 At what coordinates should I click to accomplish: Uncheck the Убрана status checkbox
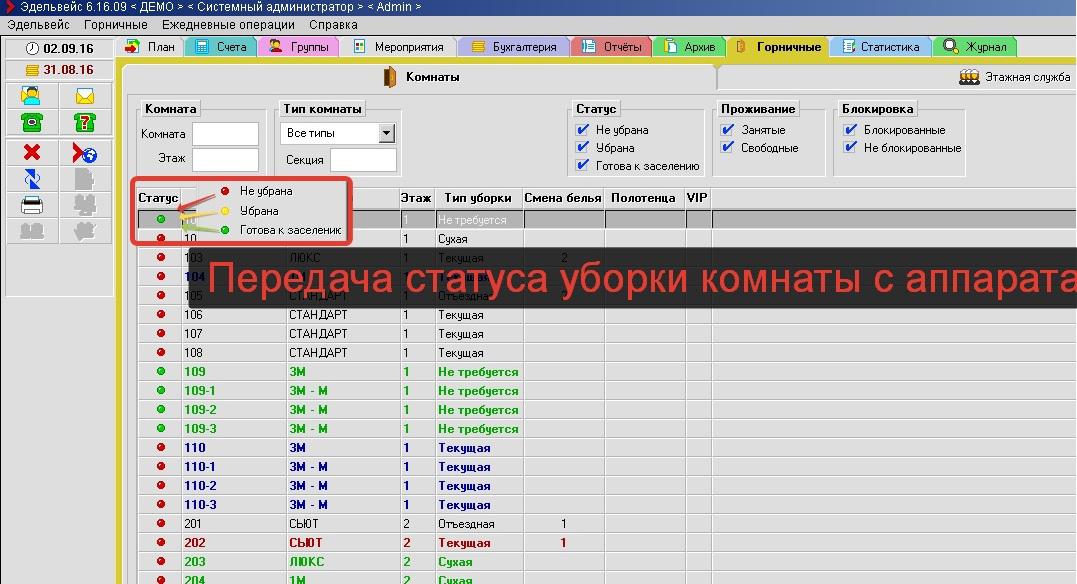pyautogui.click(x=583, y=147)
